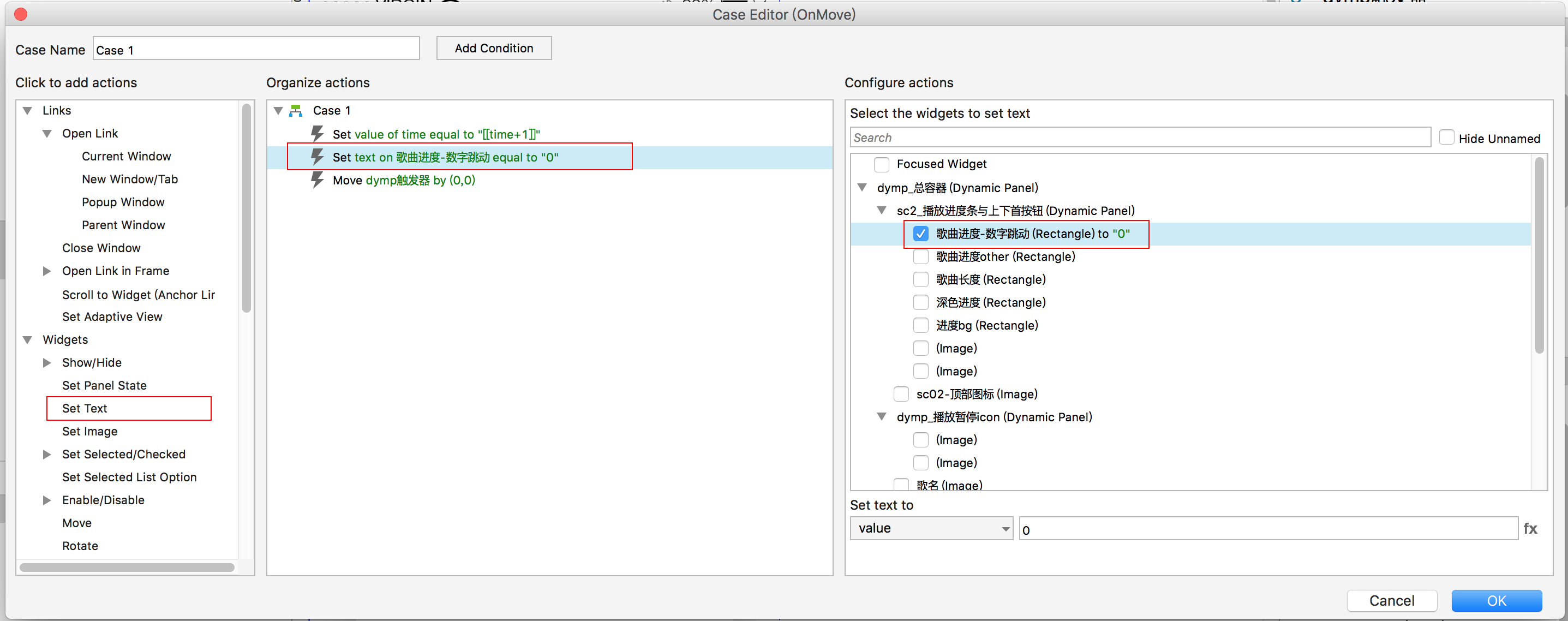Click the Case 1 flow icon

[296, 110]
